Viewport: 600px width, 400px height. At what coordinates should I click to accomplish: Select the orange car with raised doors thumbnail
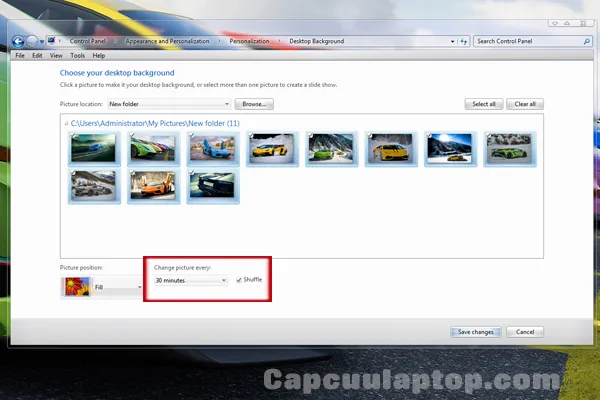[153, 186]
